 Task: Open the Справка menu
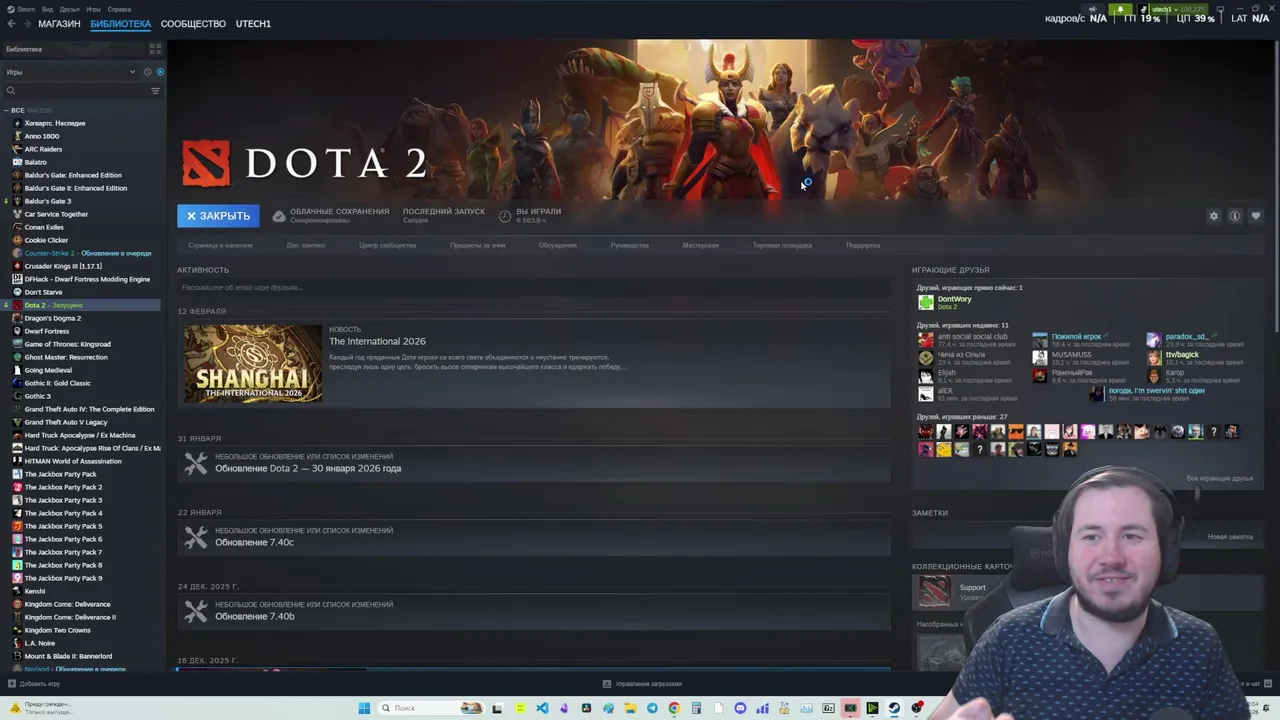point(119,9)
